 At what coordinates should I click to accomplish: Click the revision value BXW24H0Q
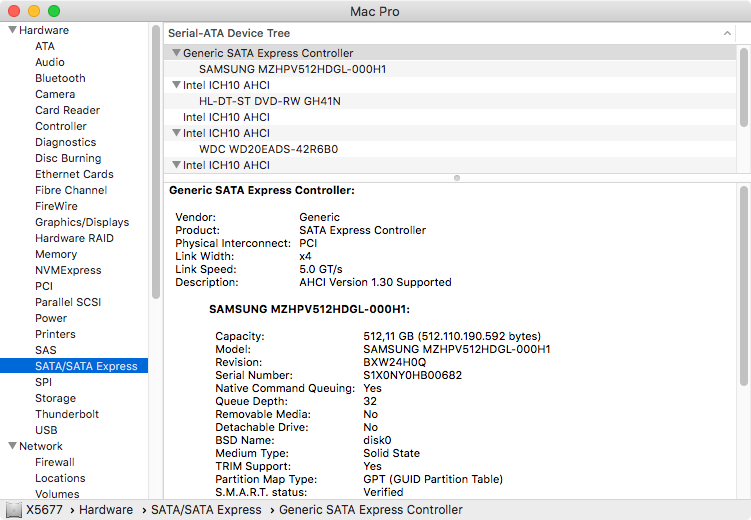click(x=395, y=362)
